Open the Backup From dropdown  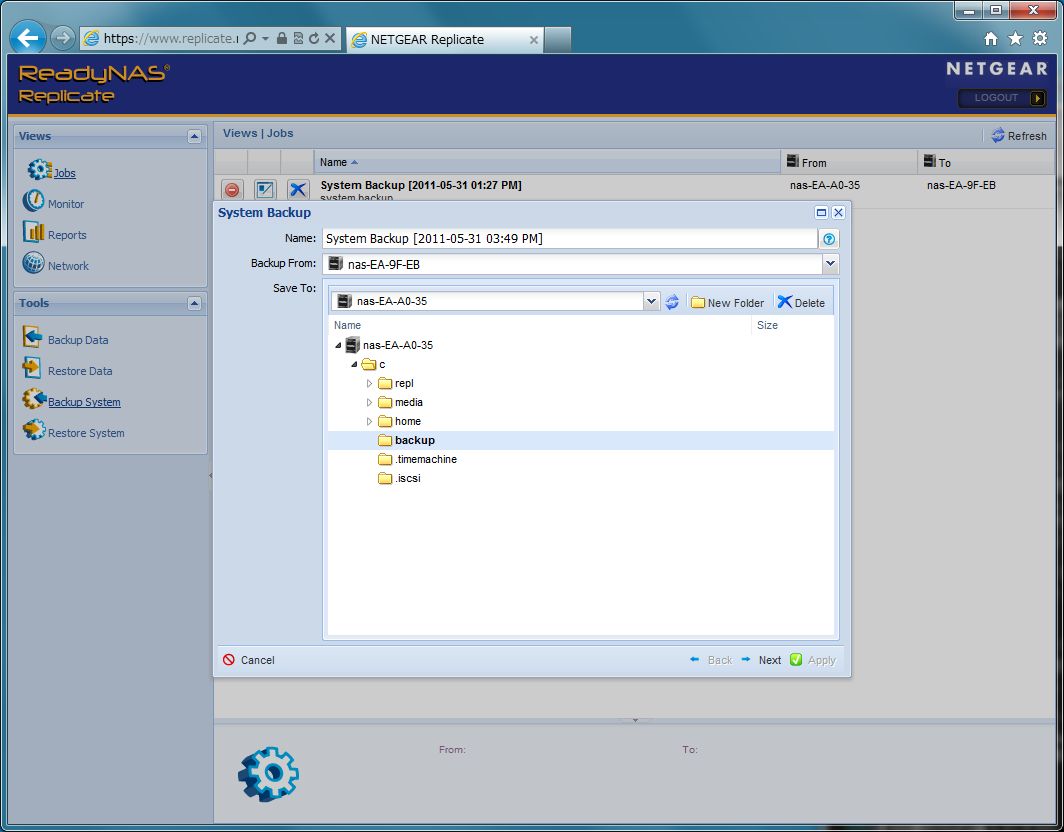(x=829, y=264)
